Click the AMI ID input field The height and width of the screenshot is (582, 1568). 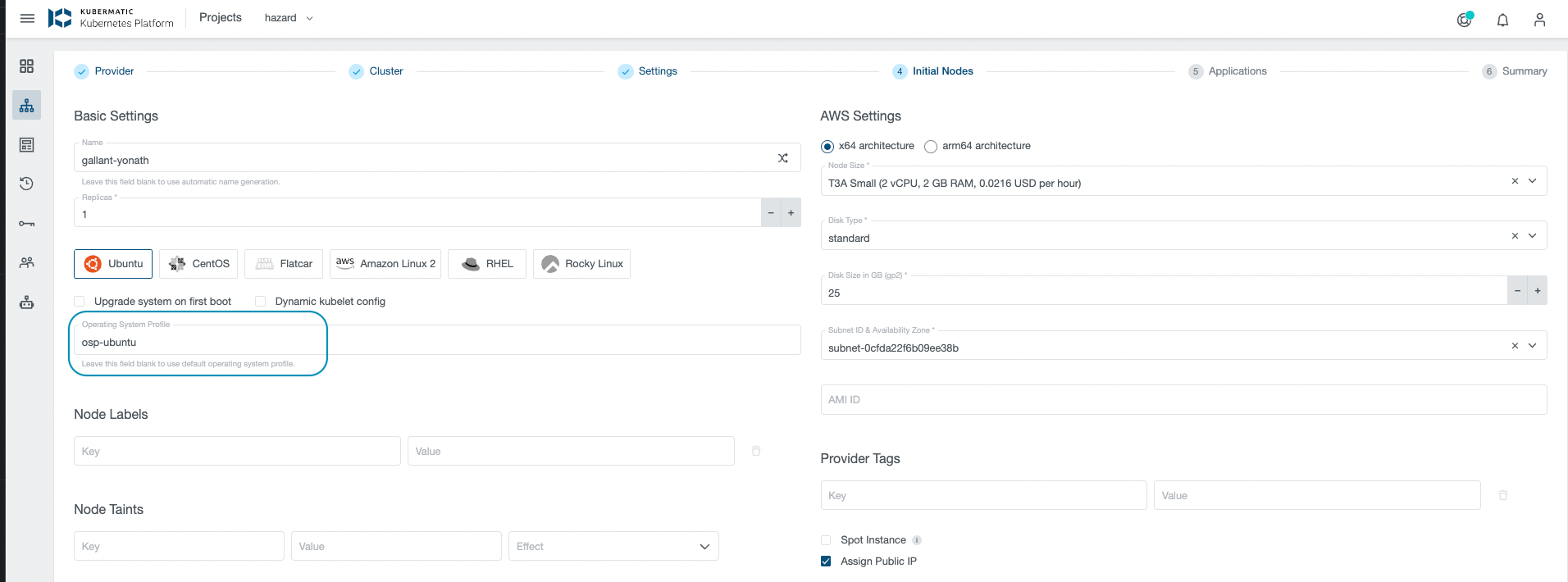[1183, 400]
